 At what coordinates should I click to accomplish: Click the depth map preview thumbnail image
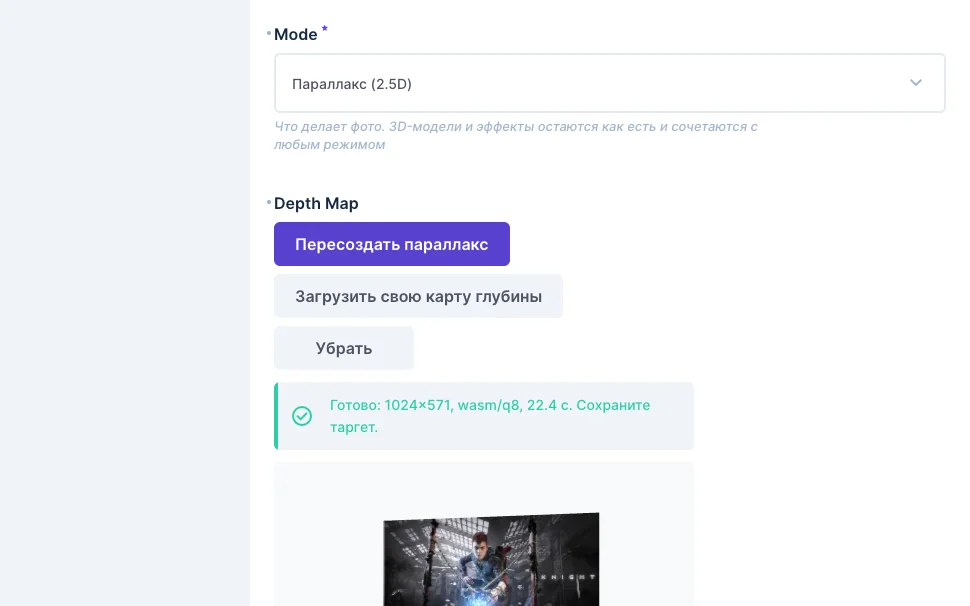coord(491,559)
